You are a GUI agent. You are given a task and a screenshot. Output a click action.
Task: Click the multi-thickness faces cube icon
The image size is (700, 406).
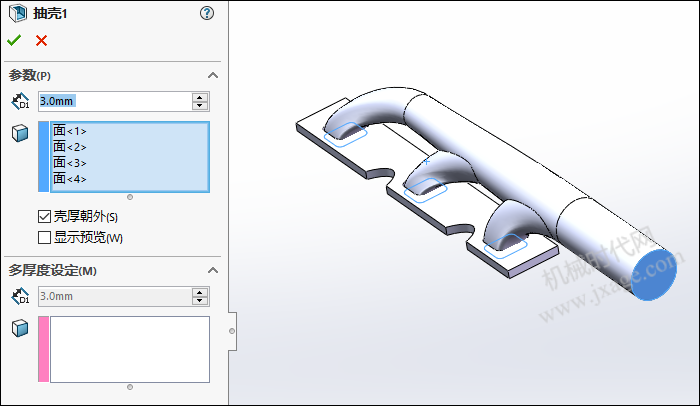coord(20,328)
